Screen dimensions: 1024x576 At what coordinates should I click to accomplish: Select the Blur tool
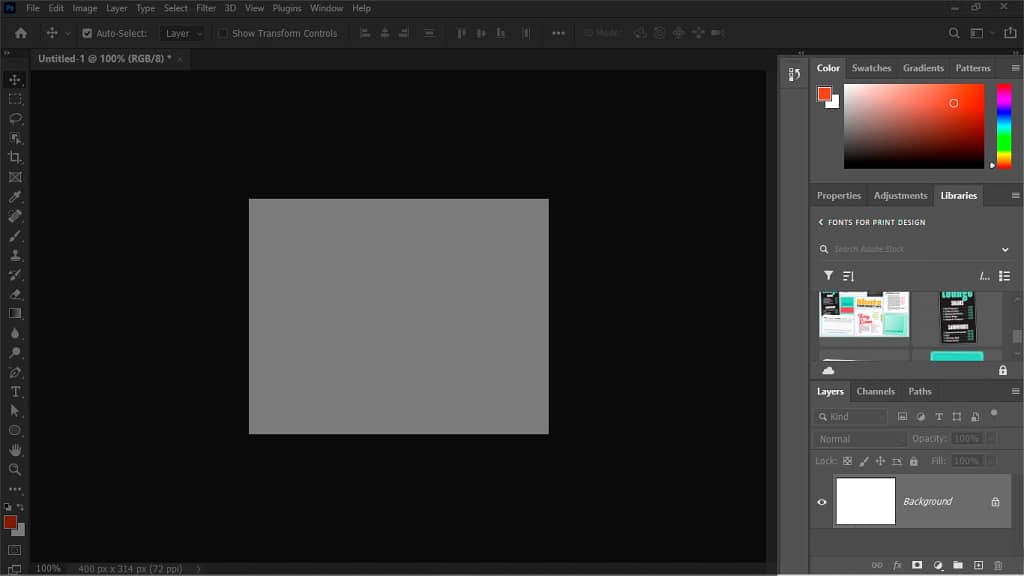[14, 333]
